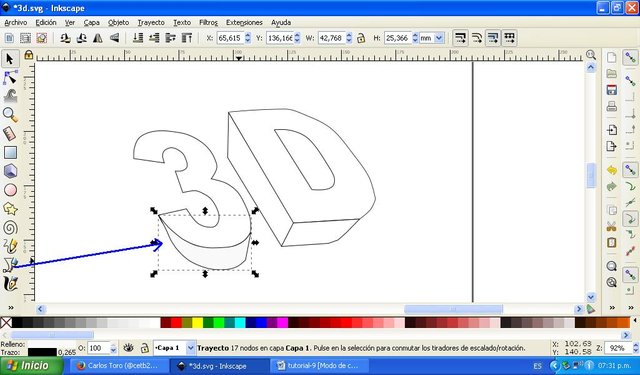Screen dimensions: 640x375
Task: Toggle Capa 1 layer visibility eye
Action: point(129,348)
